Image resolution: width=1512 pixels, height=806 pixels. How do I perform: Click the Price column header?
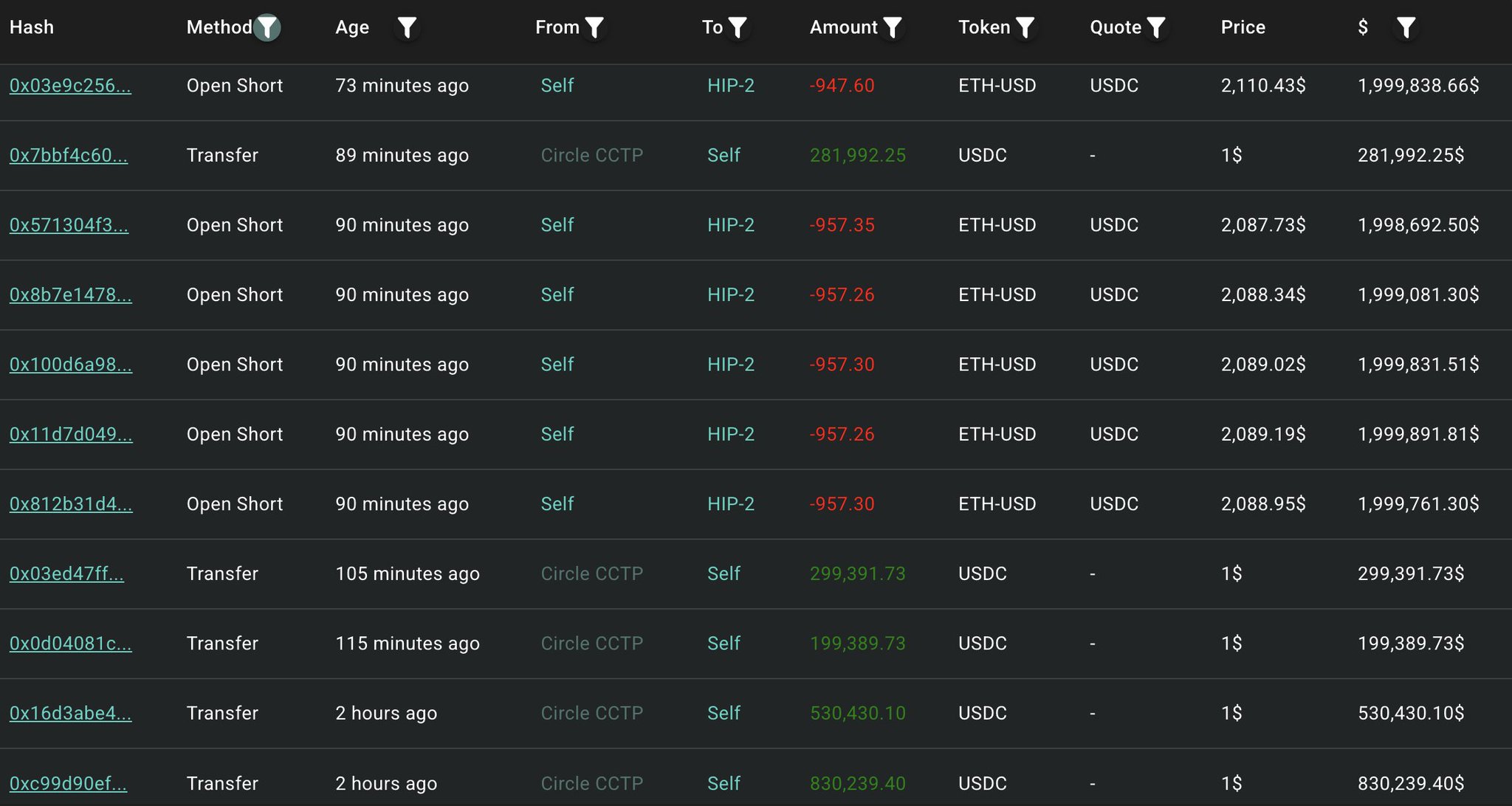click(x=1243, y=28)
